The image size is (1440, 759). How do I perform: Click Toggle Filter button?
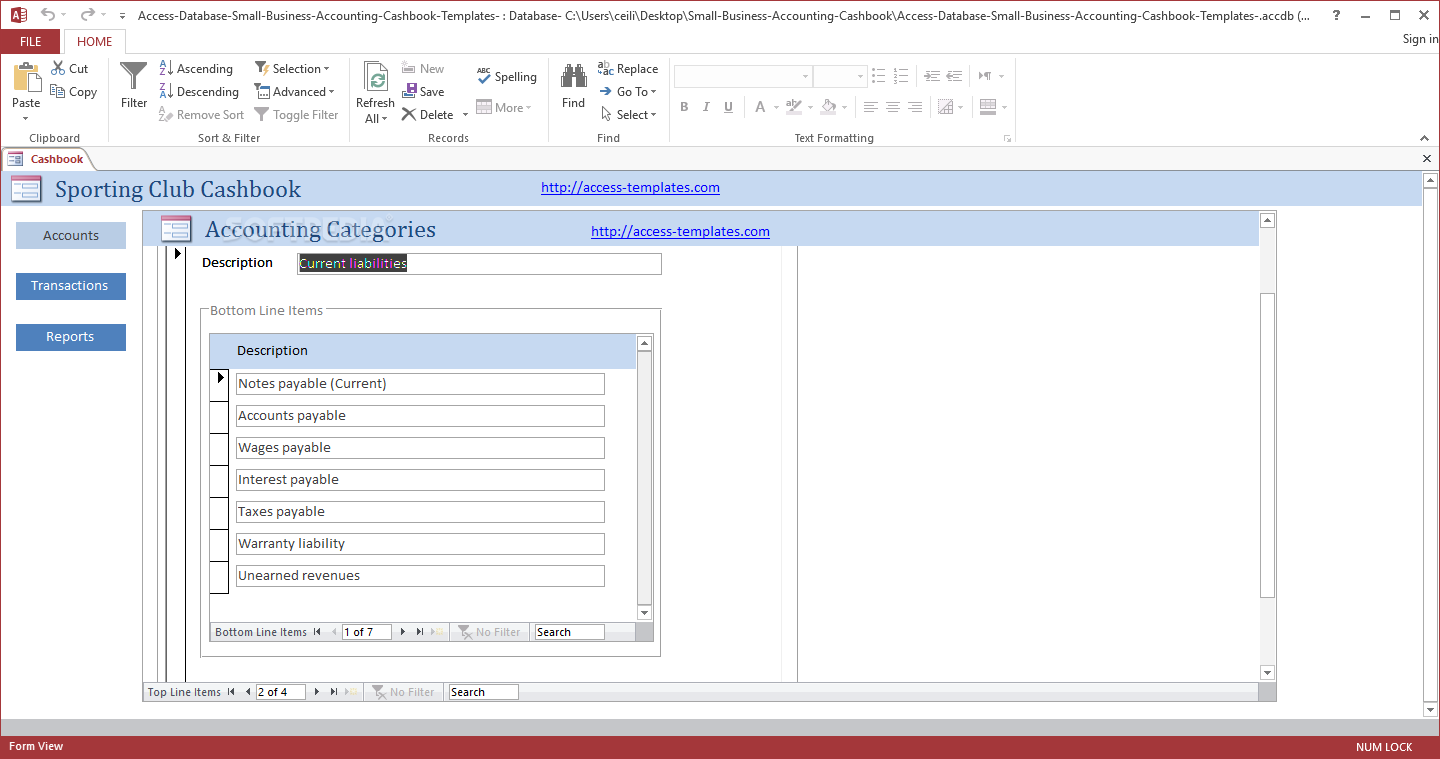[296, 115]
